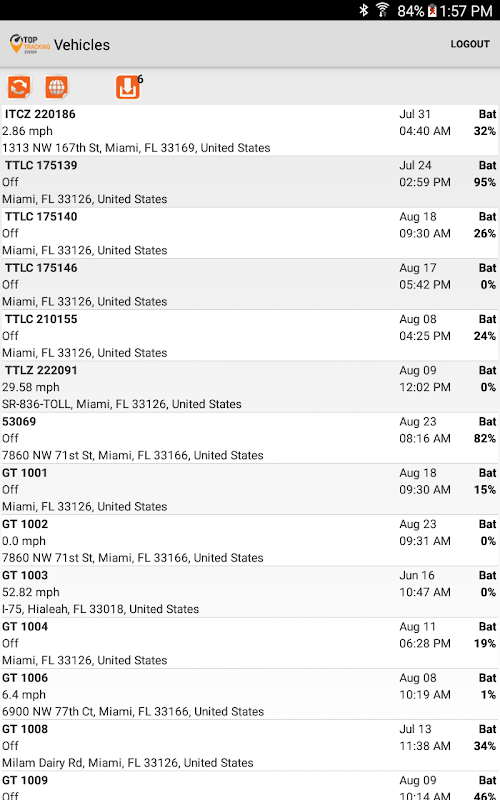This screenshot has height=800, width=500.
Task: Select the TTLC 175139 vehicle row
Action: (250, 182)
